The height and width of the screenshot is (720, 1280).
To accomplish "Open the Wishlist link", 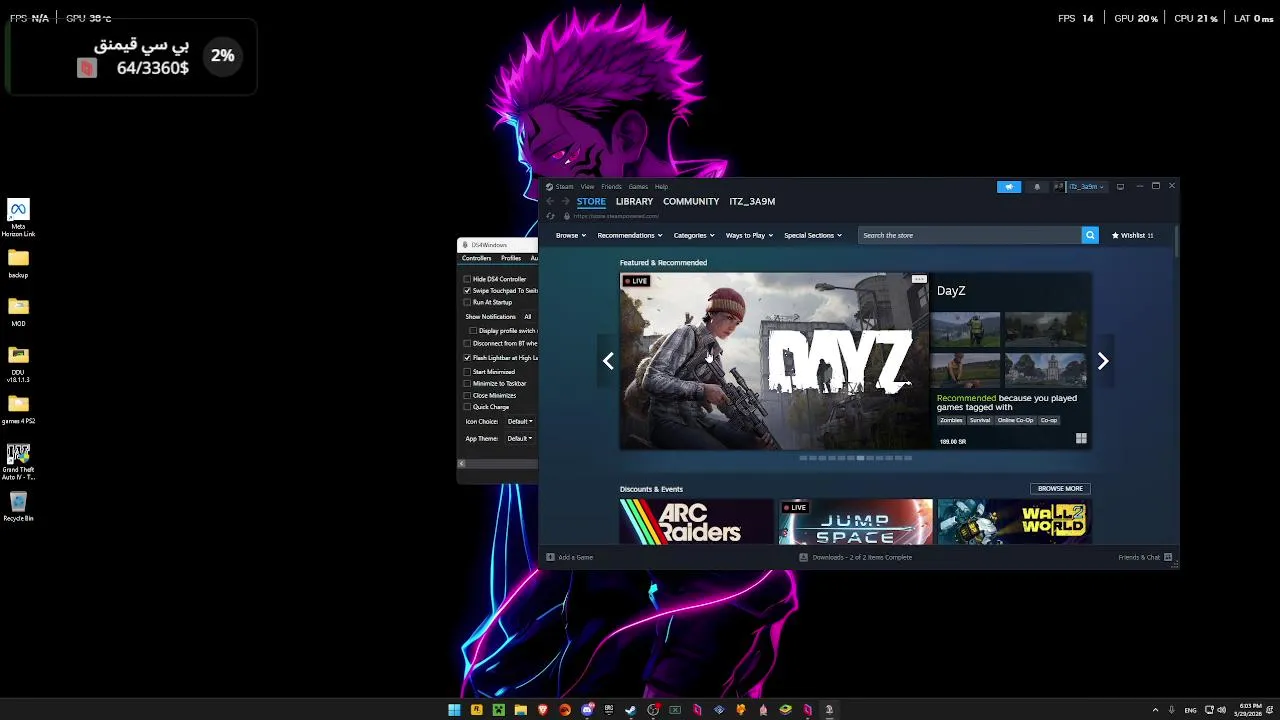I will (x=1133, y=236).
